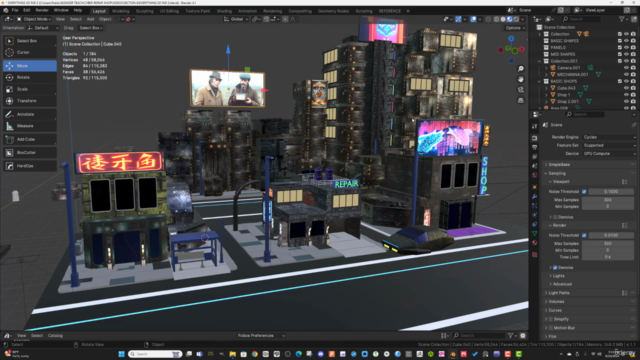The height and width of the screenshot is (360, 640).
Task: Open the Render menu
Action: tap(42, 10)
